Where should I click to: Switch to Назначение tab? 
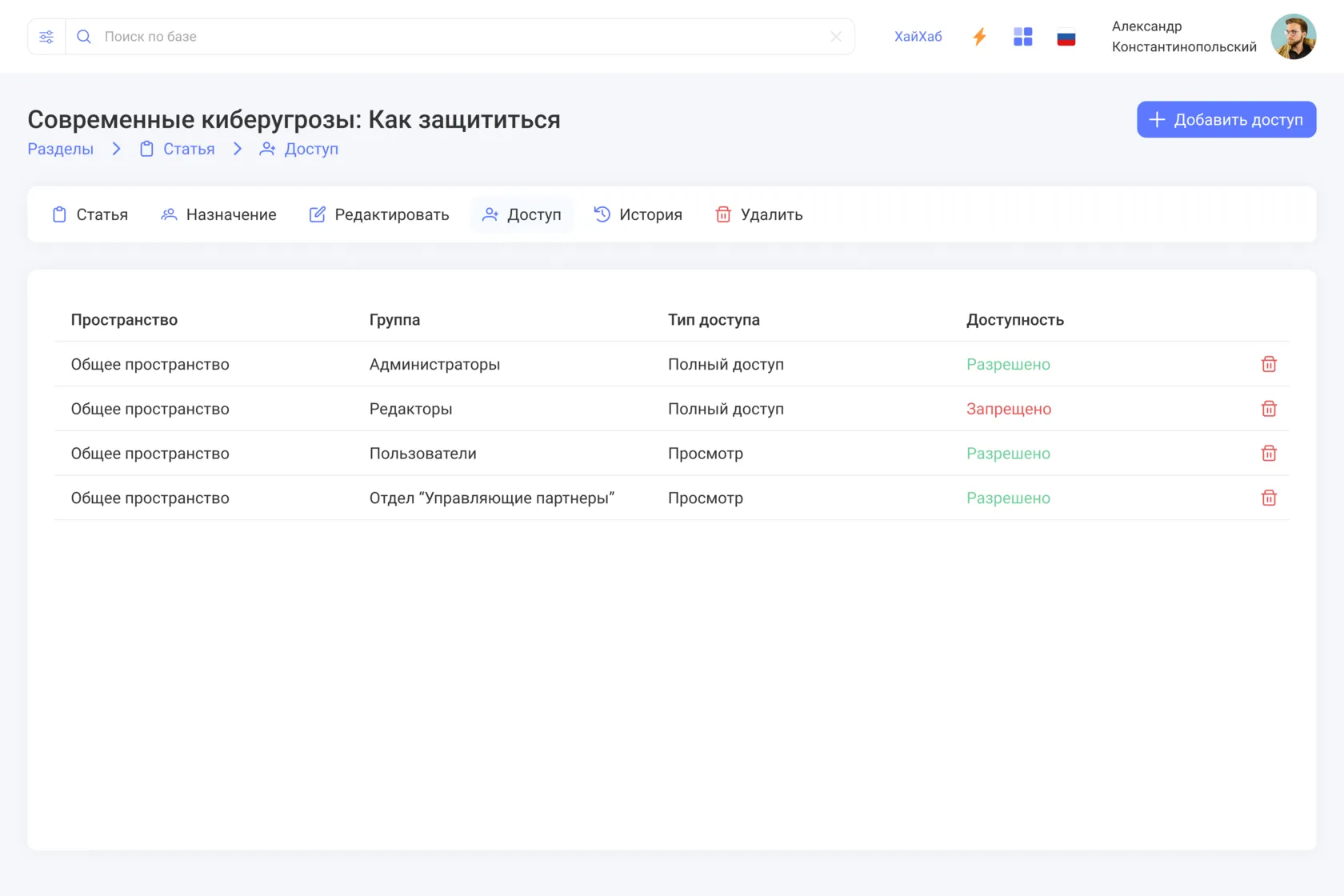tap(218, 214)
